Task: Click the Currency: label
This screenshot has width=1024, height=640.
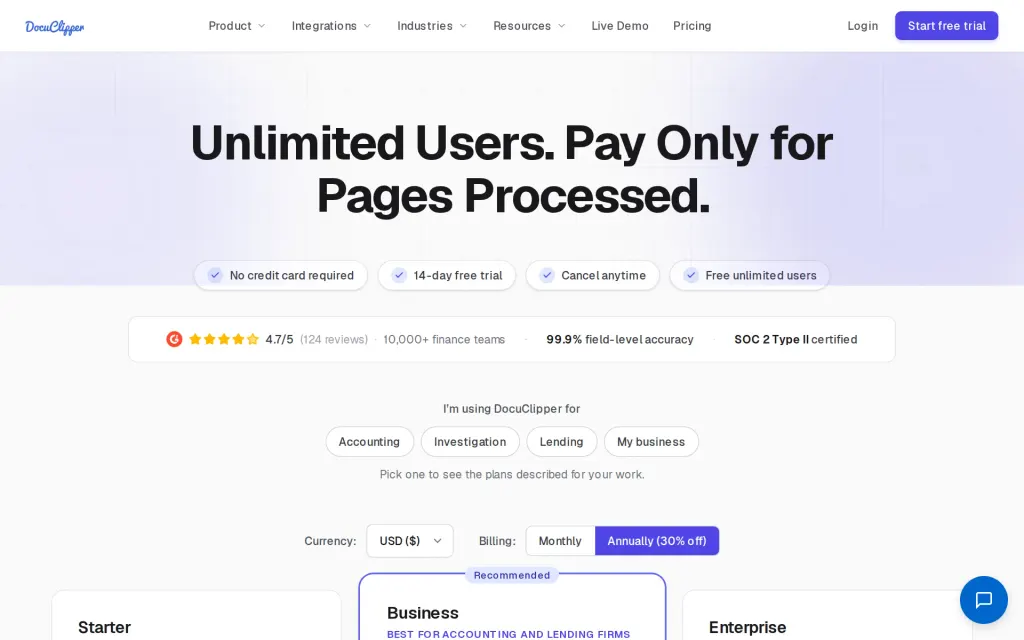Action: (330, 541)
